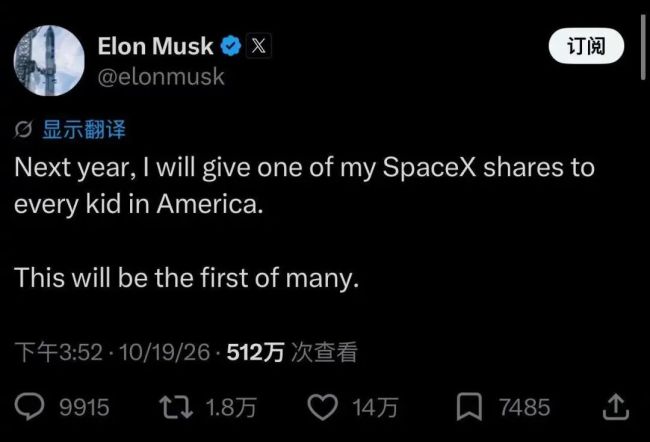Click the X affiliation badge icon

tap(259, 46)
